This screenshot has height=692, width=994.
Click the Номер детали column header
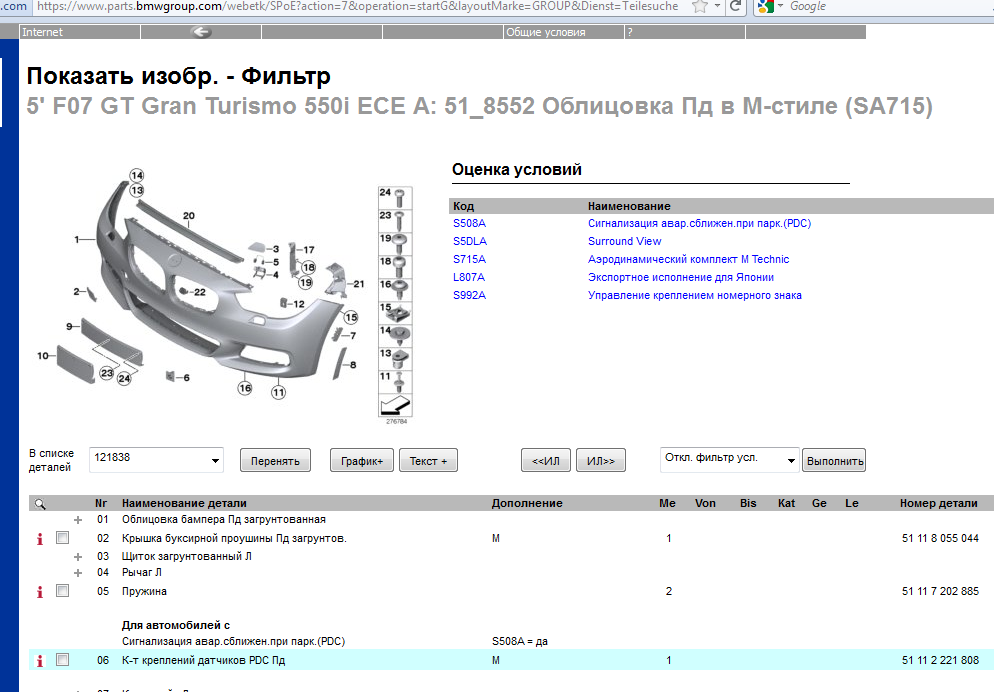(x=938, y=504)
